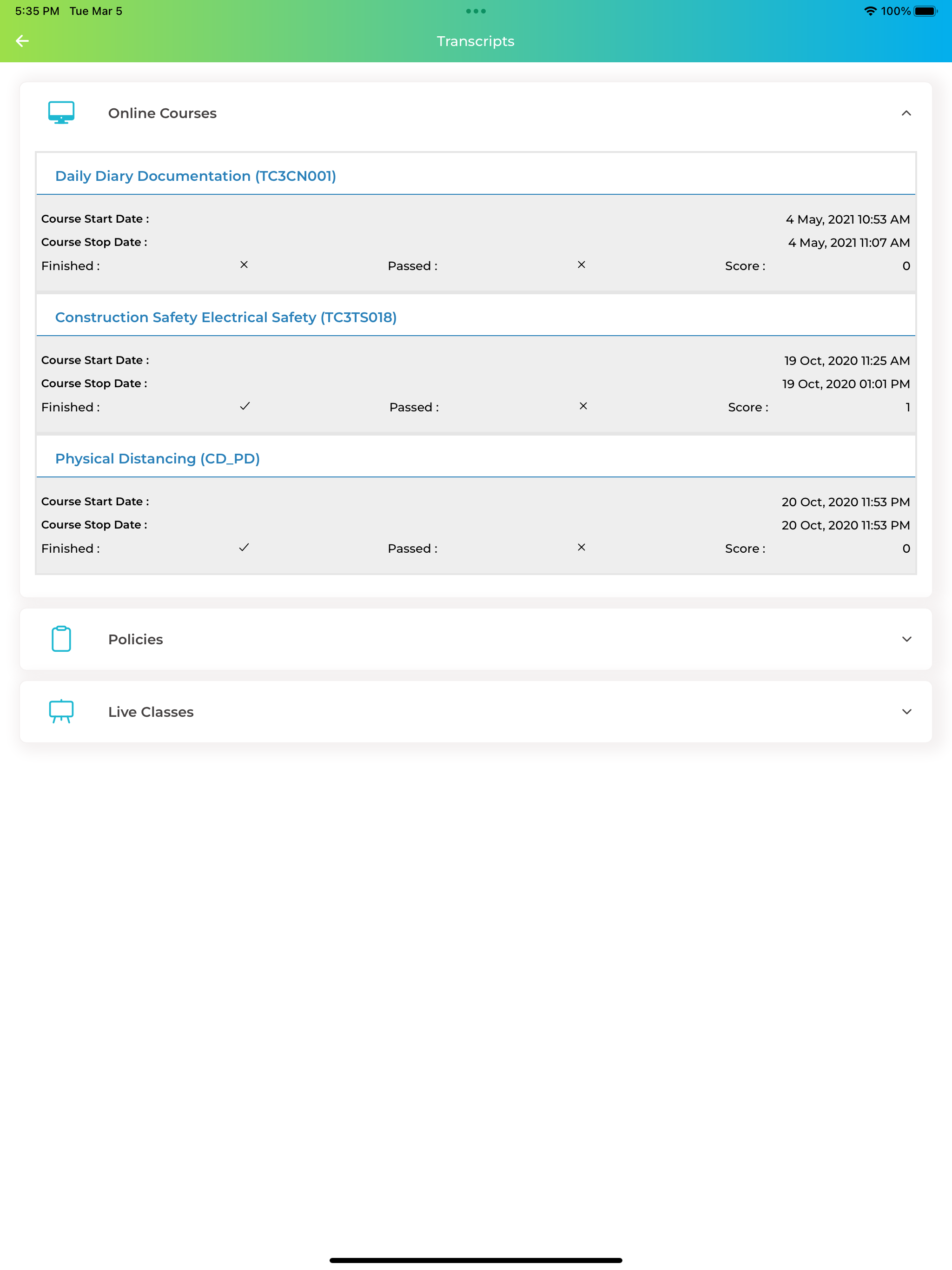Click Passed cross mark for Physical Distancing
Screen dimensions: 952x1270
582,547
